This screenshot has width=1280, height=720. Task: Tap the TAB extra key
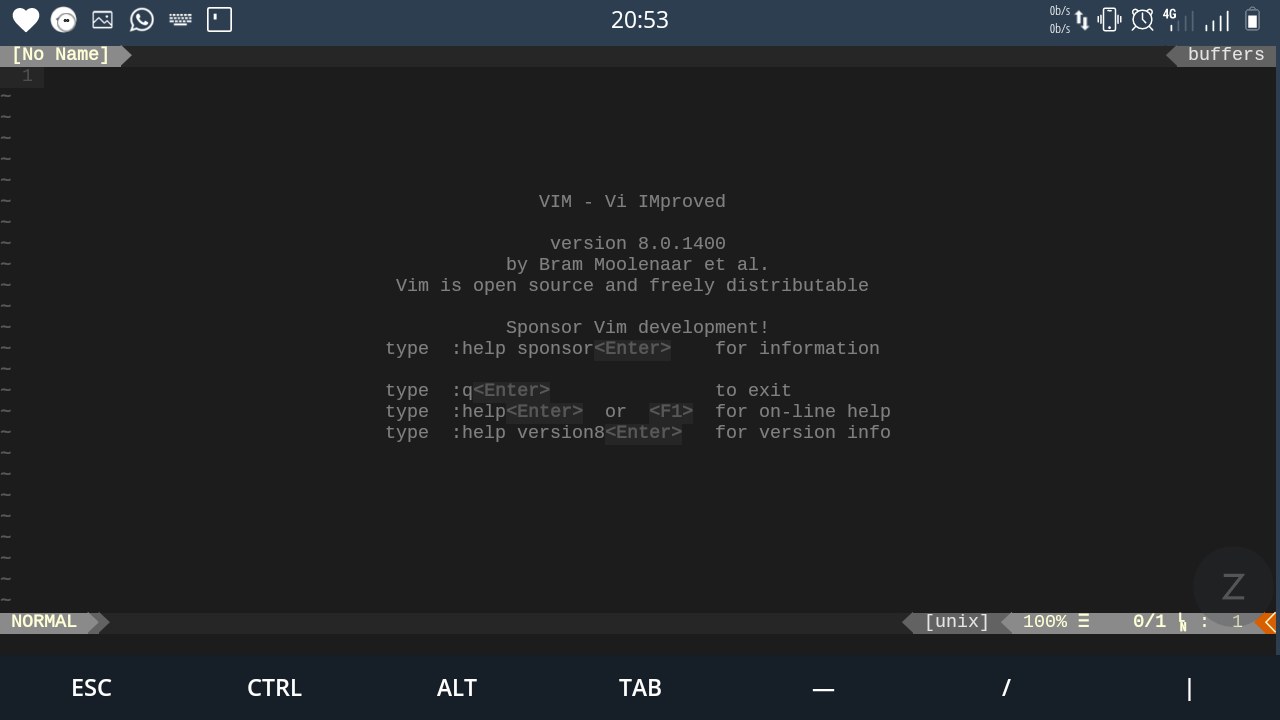pos(640,688)
